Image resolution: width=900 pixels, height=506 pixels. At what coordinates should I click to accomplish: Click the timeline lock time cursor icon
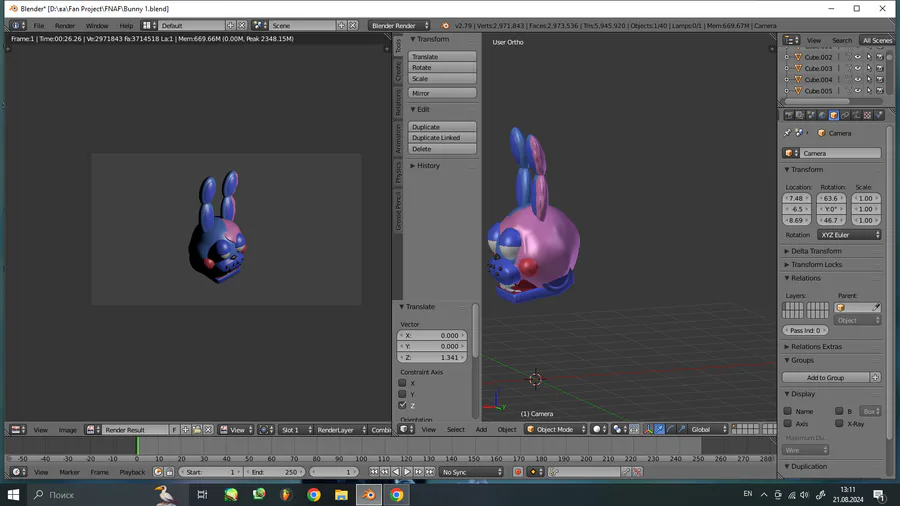pyautogui.click(x=169, y=472)
